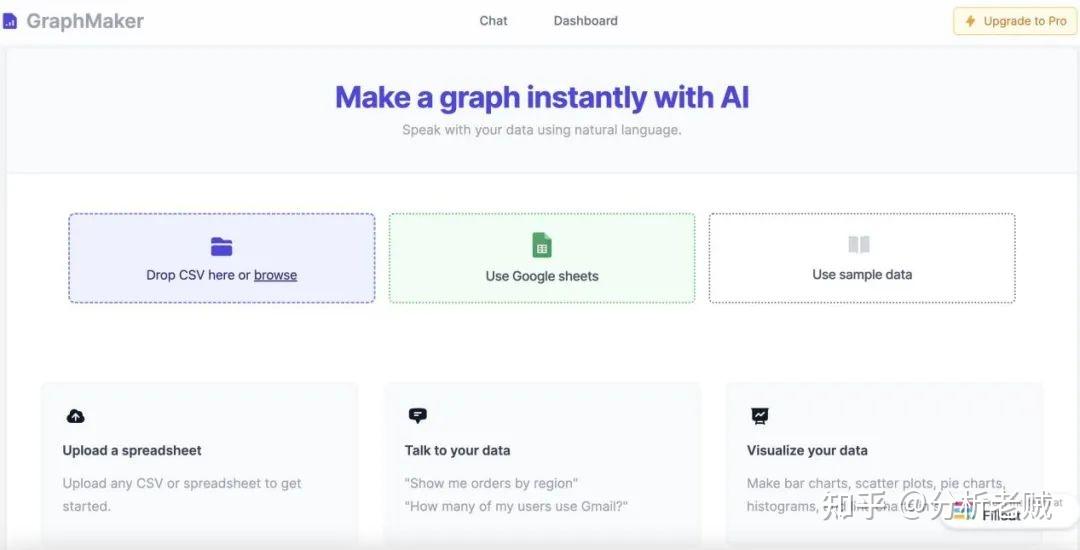Select the Drop CSV here area
The height and width of the screenshot is (550, 1080).
click(x=222, y=258)
